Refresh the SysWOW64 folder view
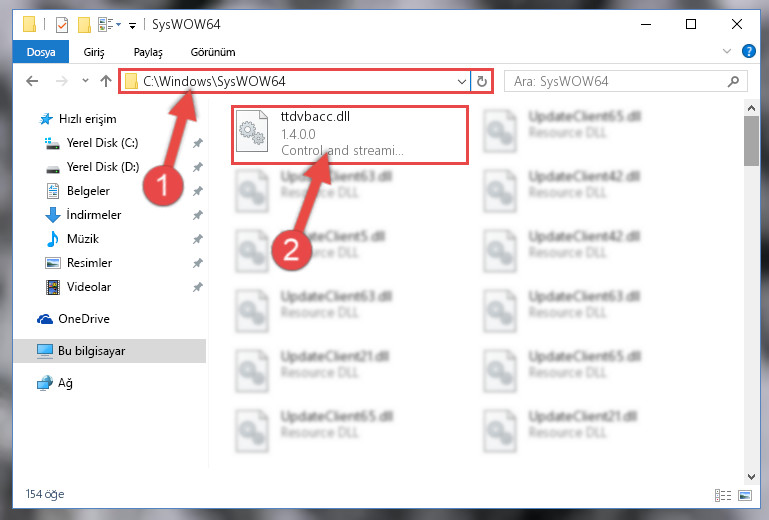The width and height of the screenshot is (769, 520). pyautogui.click(x=482, y=81)
